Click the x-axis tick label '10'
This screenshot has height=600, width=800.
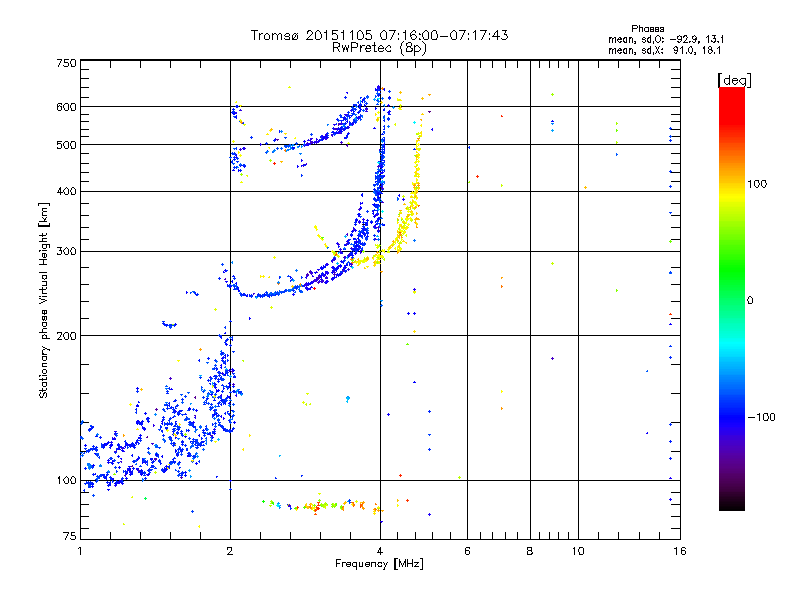click(x=578, y=551)
